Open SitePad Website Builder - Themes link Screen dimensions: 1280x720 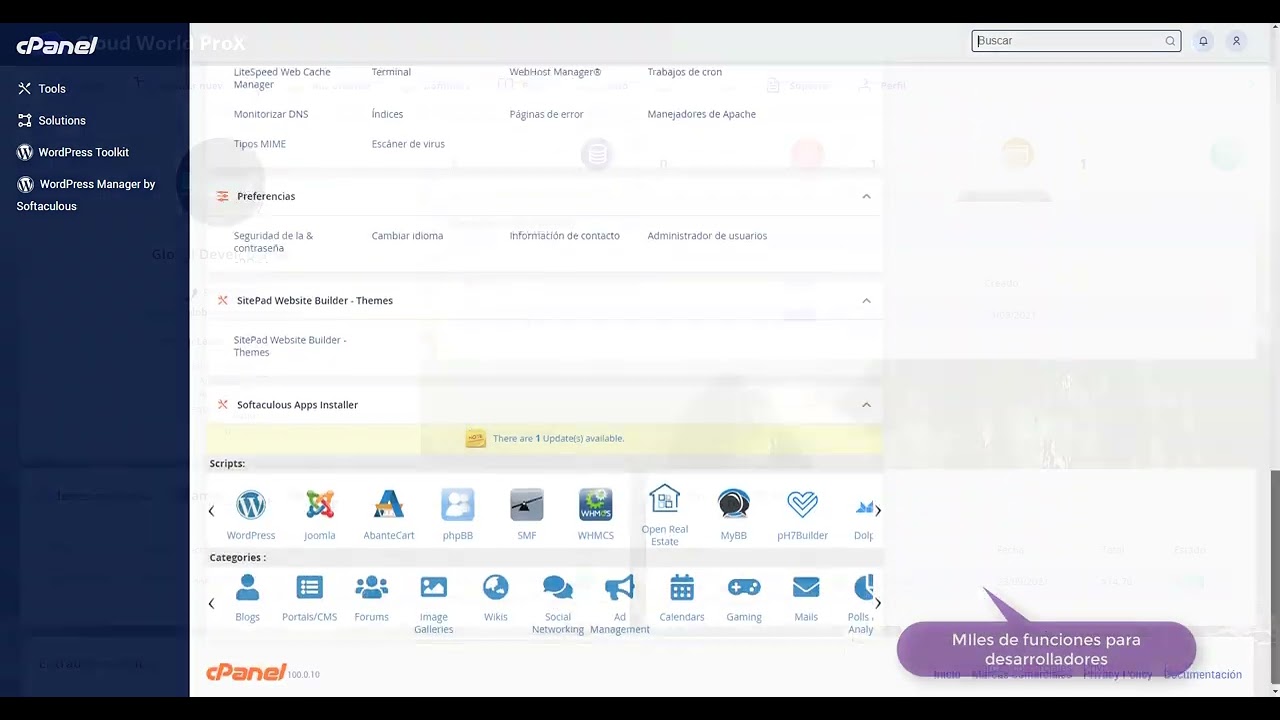(290, 346)
